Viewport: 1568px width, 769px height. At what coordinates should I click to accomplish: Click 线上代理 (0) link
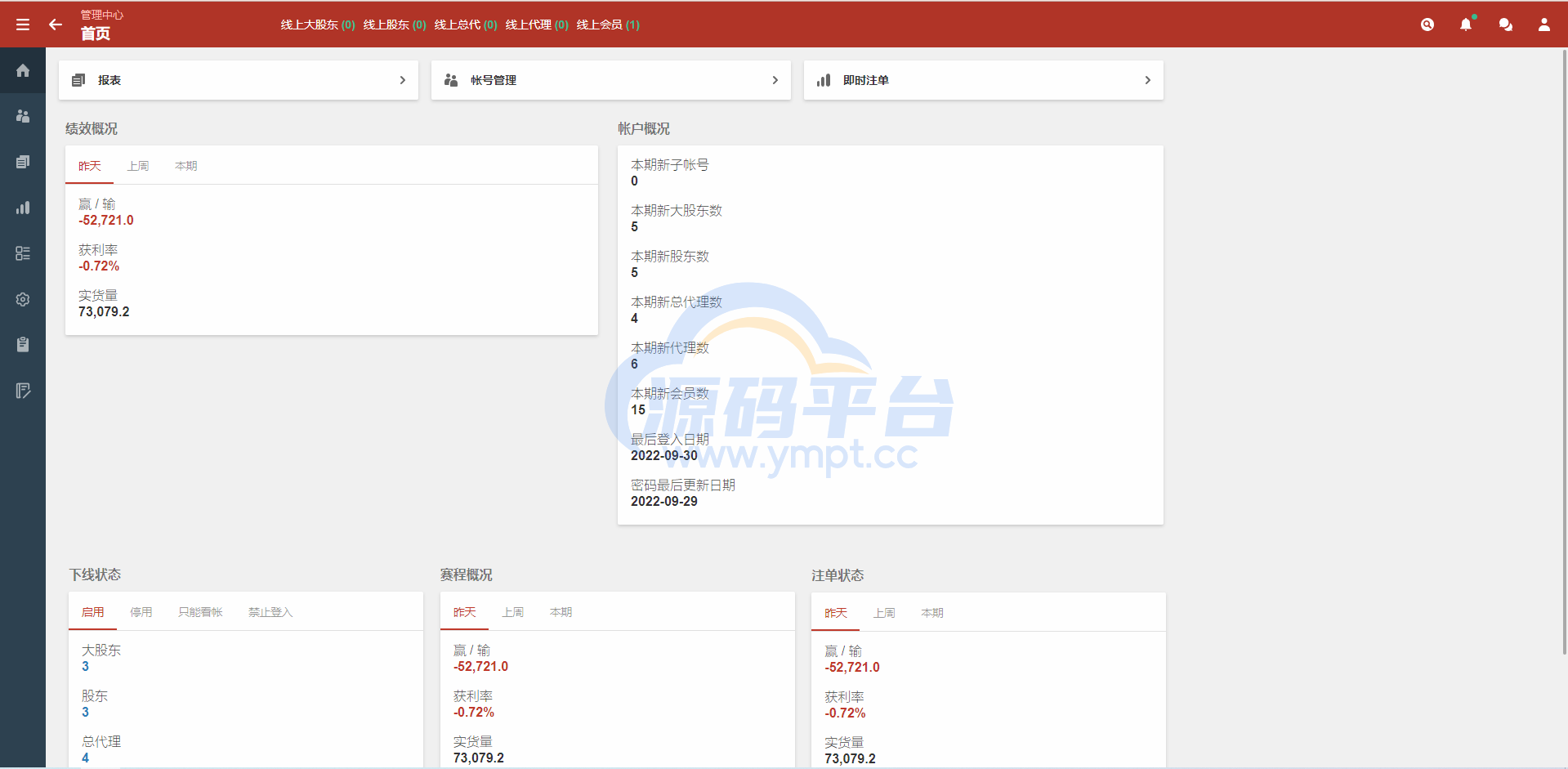(537, 25)
